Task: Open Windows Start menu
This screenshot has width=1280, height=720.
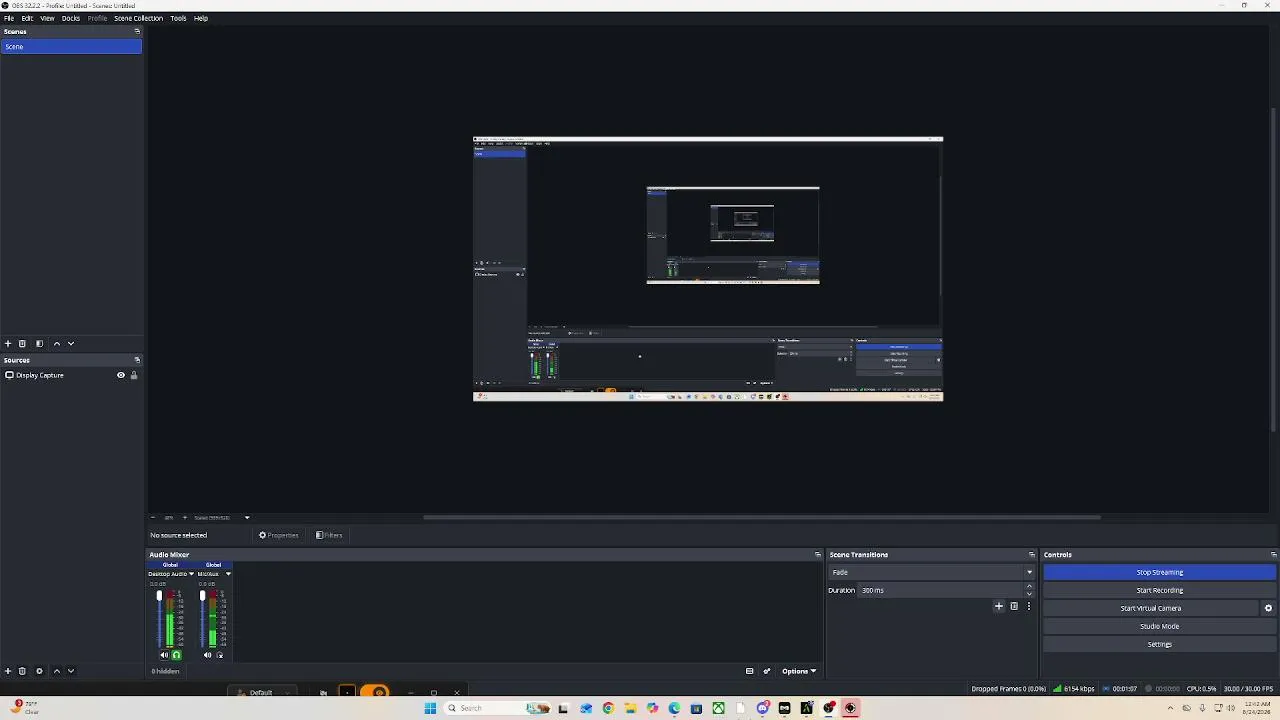Action: (x=430, y=708)
